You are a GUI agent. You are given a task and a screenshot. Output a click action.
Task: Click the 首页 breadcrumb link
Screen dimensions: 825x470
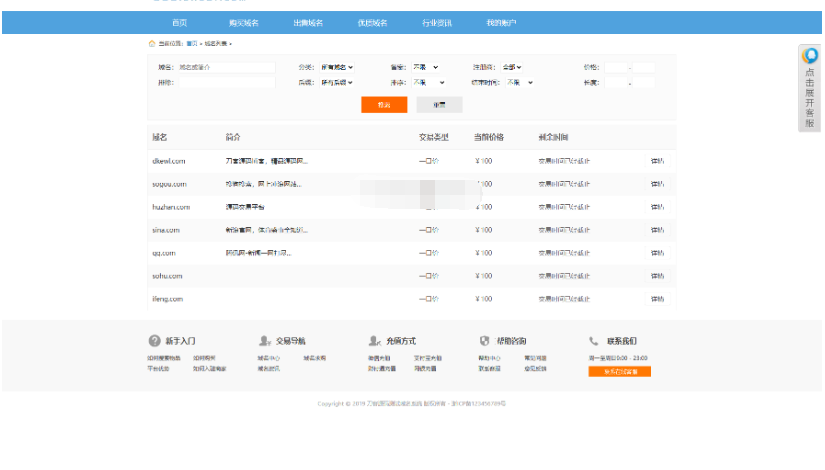[x=192, y=44]
